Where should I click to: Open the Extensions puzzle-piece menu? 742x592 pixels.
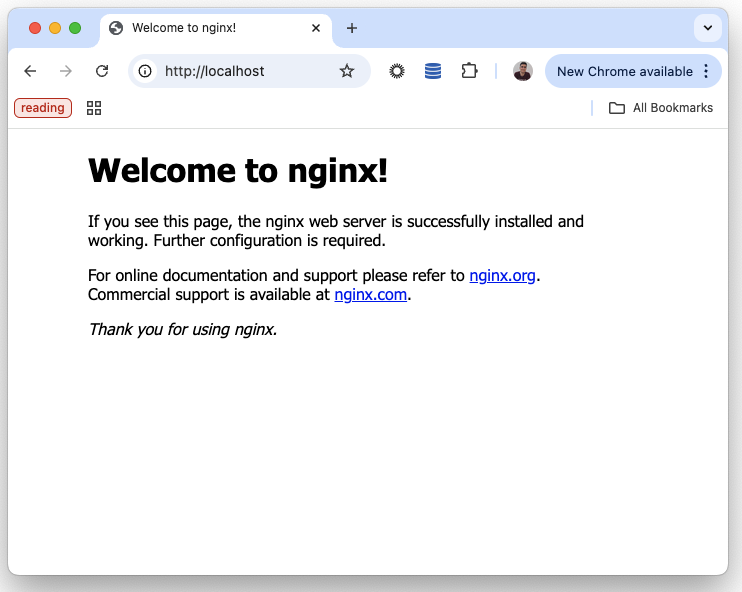pos(469,71)
